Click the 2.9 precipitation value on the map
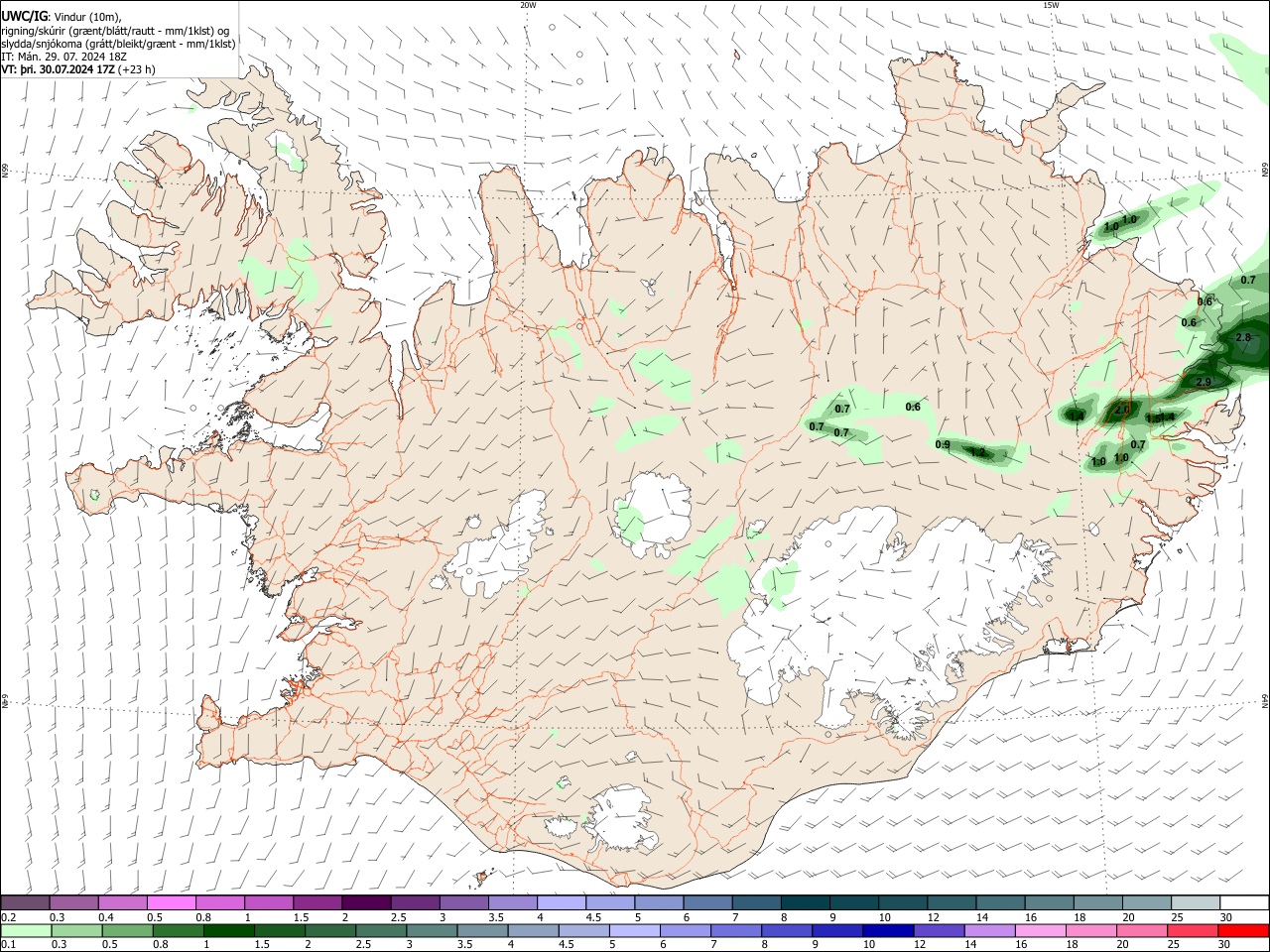Screen dimensions: 1270x952 (1204, 382)
